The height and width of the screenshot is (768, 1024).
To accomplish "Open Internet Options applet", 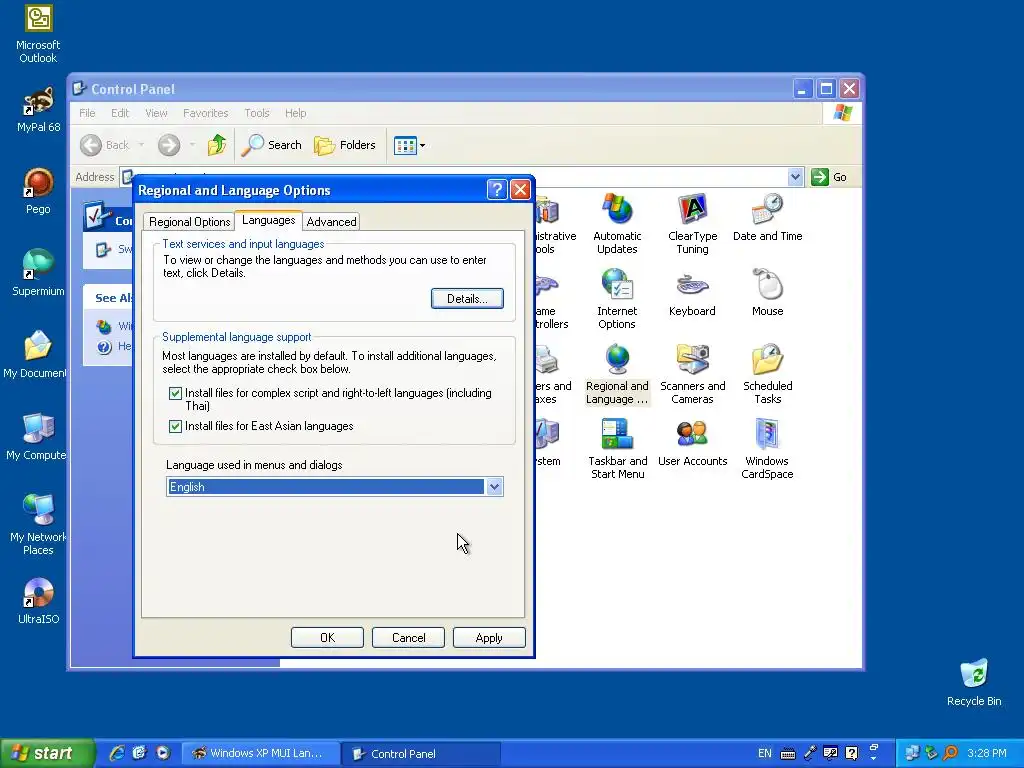I will (x=617, y=298).
